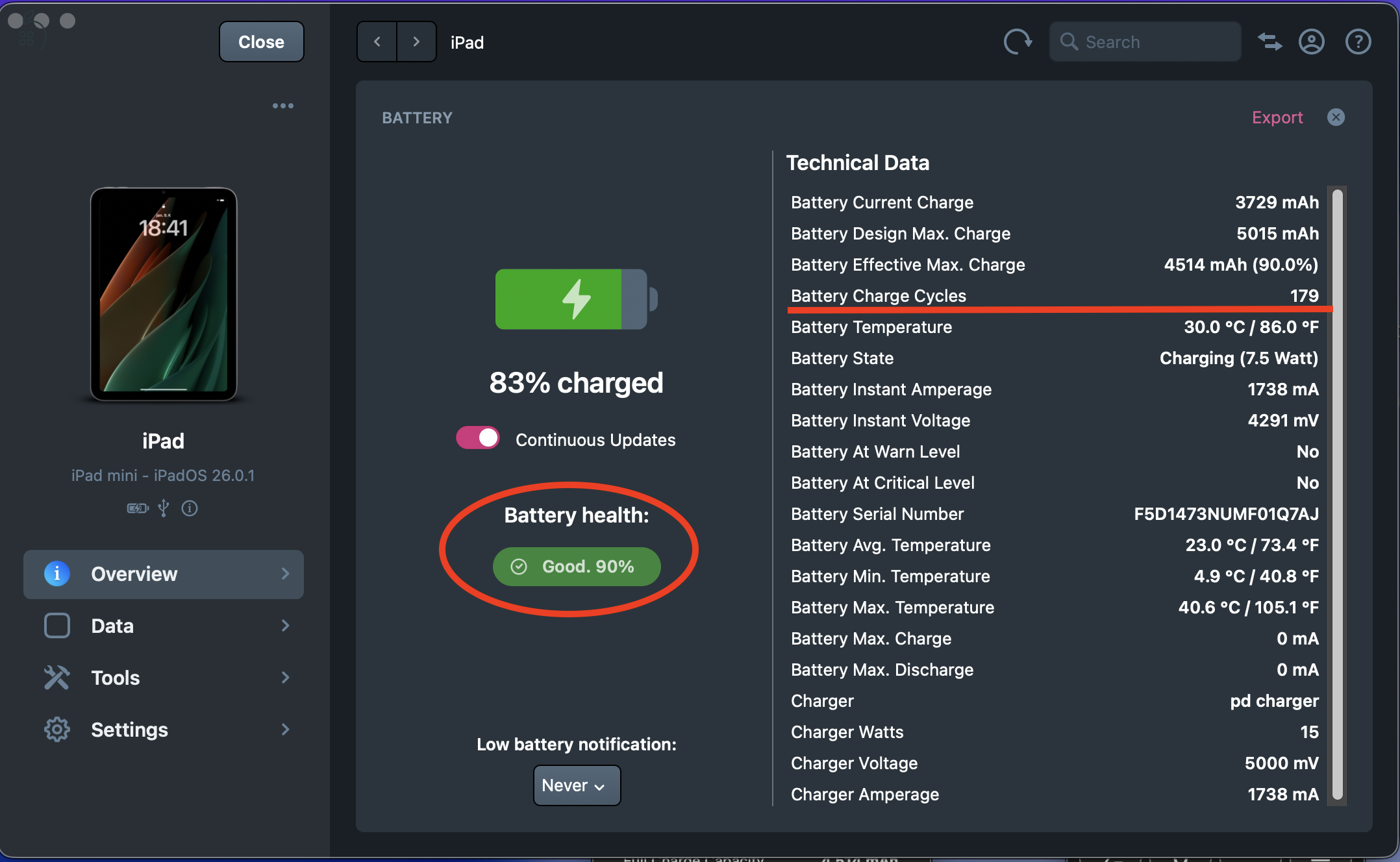The width and height of the screenshot is (1400, 862).
Task: Dismiss the Battery panel with the X icon
Action: (x=1336, y=117)
